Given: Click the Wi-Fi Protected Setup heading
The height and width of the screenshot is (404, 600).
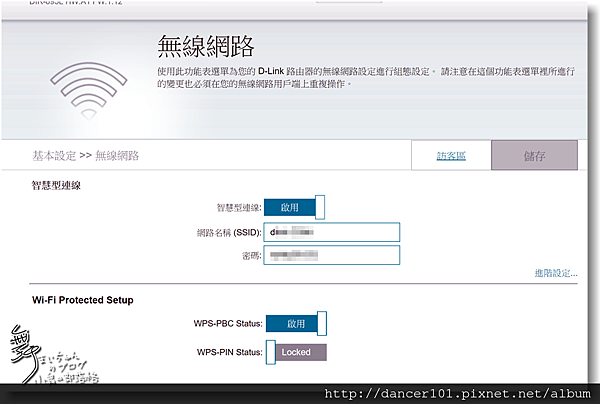Looking at the screenshot, I should coord(83,300).
